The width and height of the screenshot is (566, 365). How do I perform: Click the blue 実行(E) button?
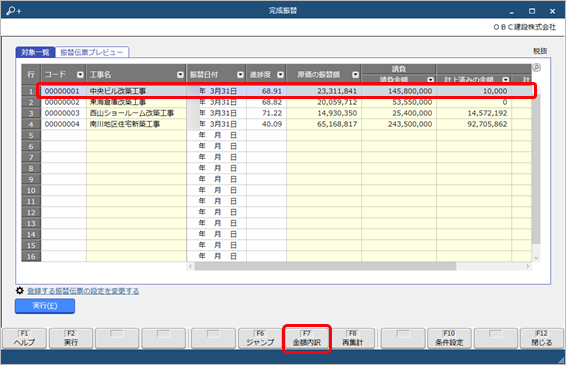pos(45,306)
